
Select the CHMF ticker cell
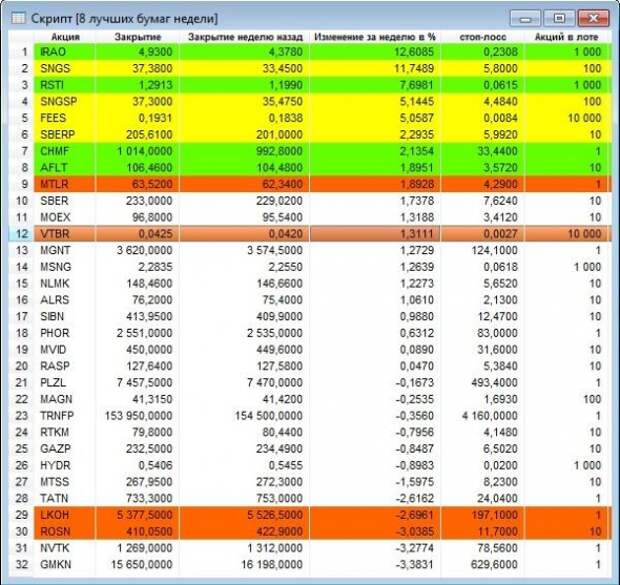point(65,151)
